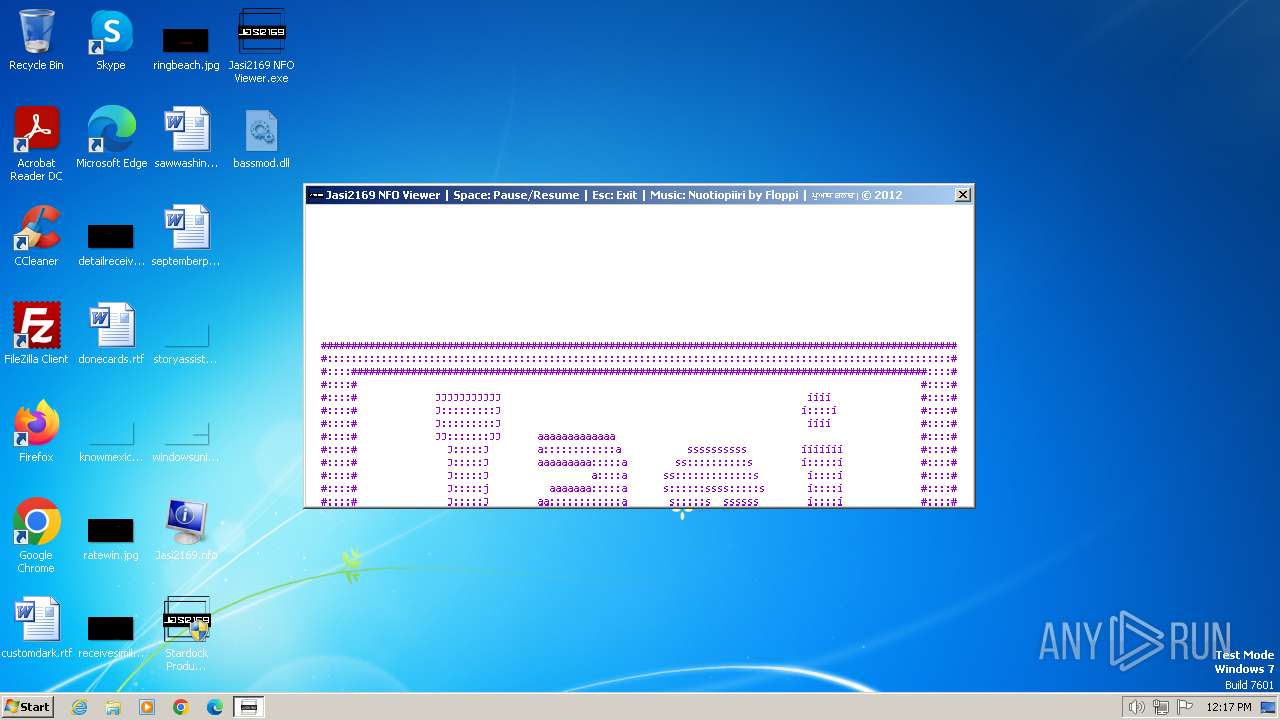Open the Action Center flag icon

coord(1185,707)
